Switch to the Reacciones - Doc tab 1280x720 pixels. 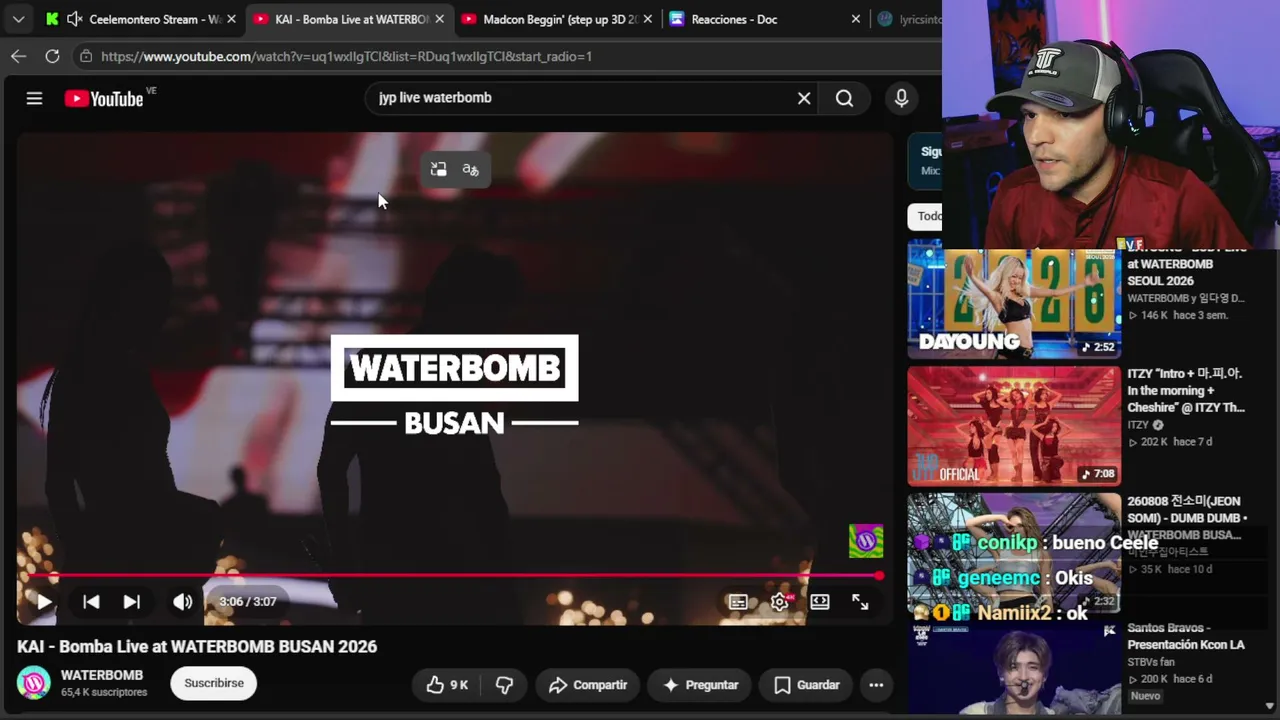(x=765, y=19)
